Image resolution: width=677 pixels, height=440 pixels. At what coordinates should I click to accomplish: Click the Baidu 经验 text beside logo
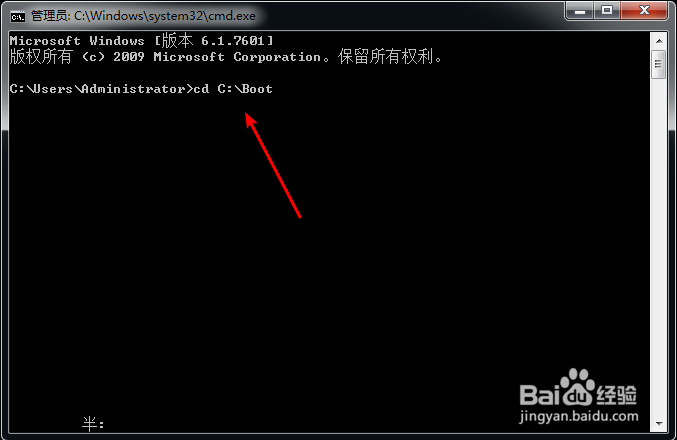(x=617, y=395)
